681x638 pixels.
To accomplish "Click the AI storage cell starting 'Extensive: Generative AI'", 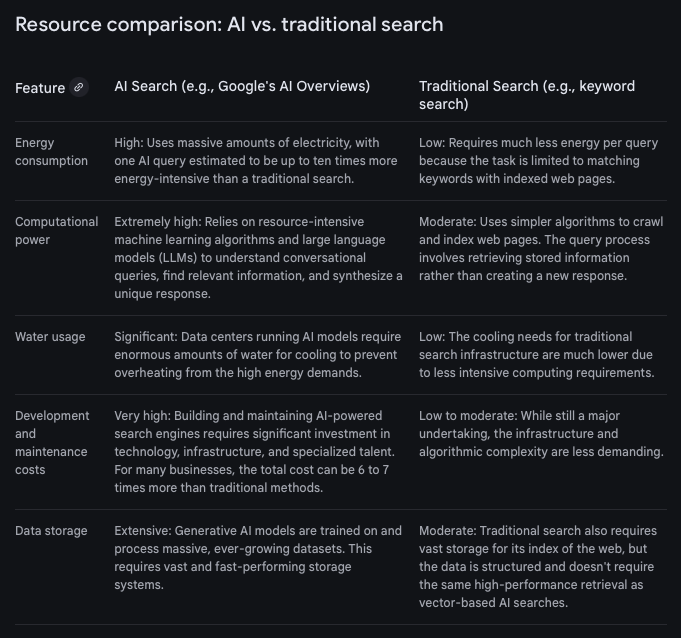I will 258,557.
